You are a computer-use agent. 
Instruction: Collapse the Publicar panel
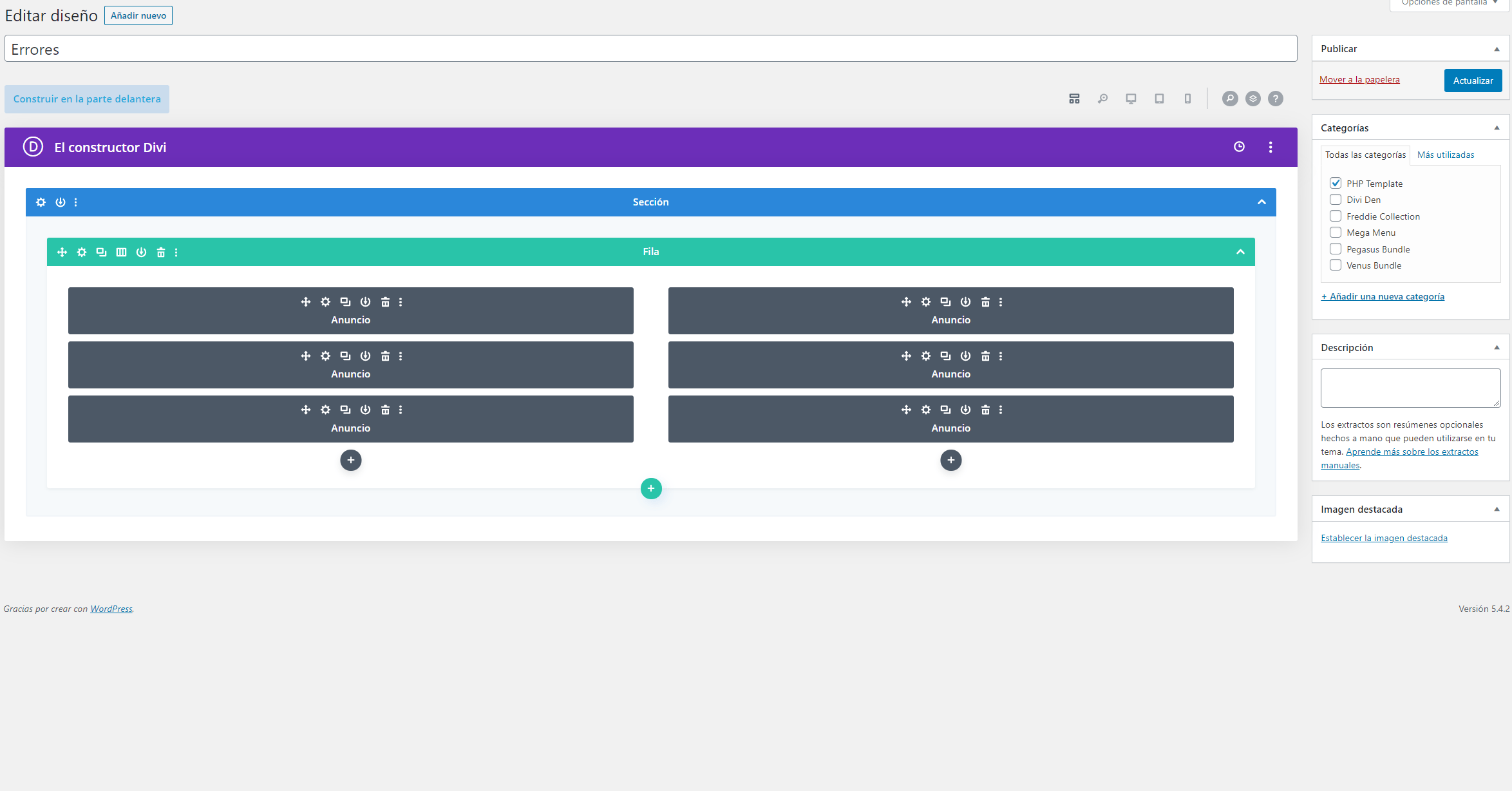(x=1497, y=49)
